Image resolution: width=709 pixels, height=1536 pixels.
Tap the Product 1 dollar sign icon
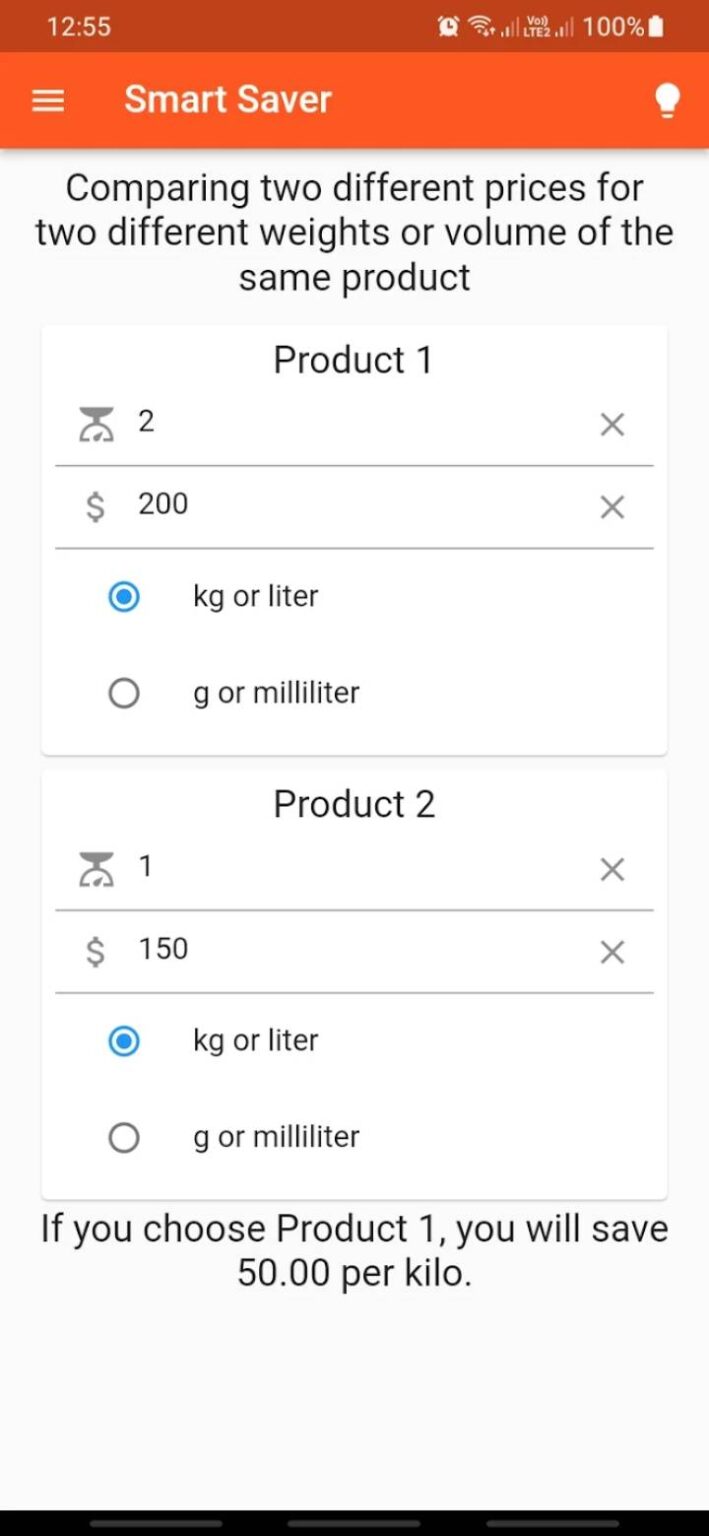tap(95, 506)
